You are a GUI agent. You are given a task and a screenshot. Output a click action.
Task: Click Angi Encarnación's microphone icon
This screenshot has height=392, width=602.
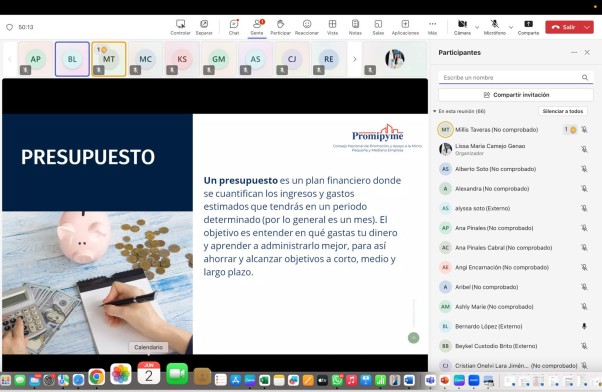click(584, 267)
